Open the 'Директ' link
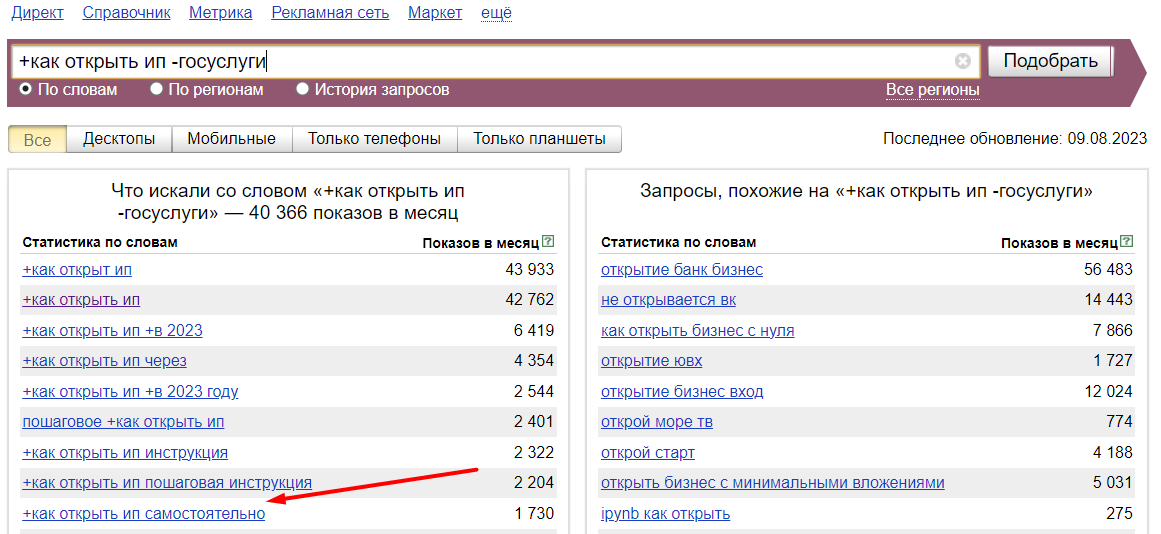 coord(37,13)
